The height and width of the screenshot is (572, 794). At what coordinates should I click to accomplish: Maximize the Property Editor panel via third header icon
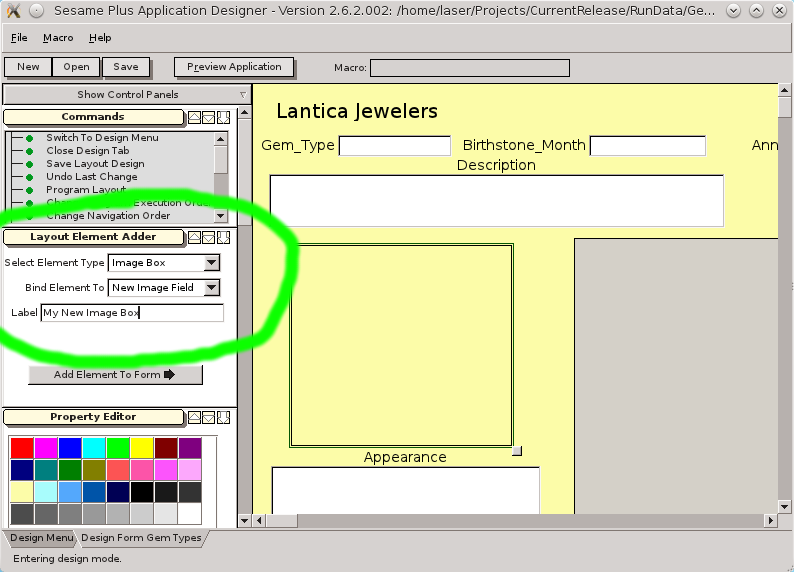point(223,417)
